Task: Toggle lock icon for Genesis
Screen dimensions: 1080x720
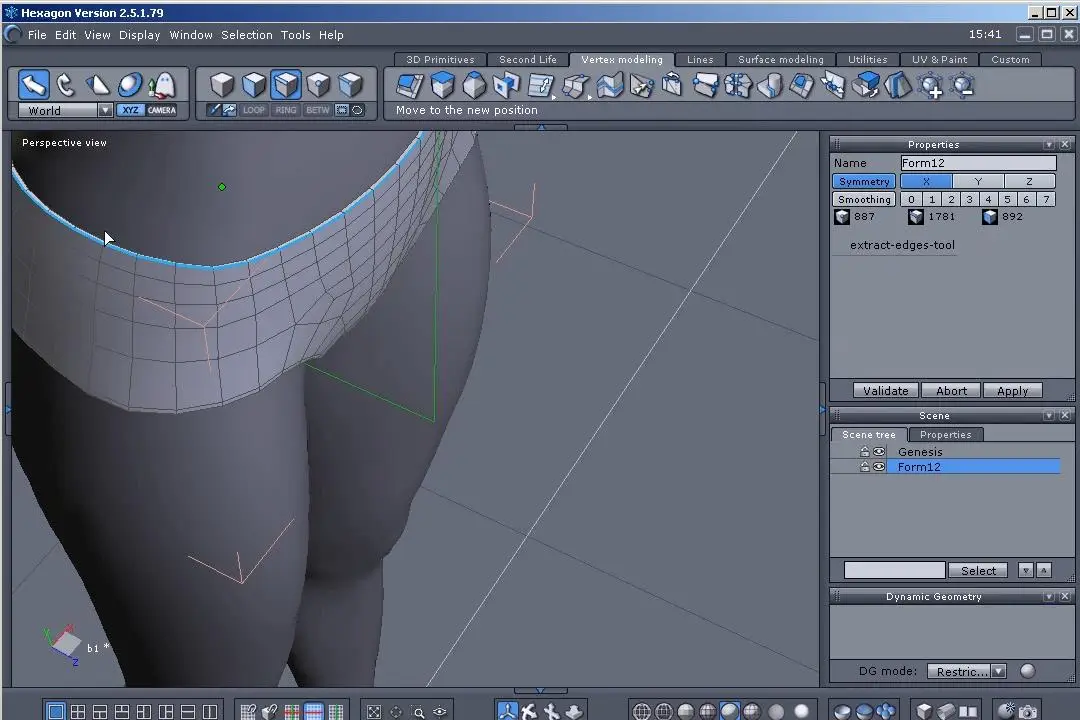Action: point(864,452)
